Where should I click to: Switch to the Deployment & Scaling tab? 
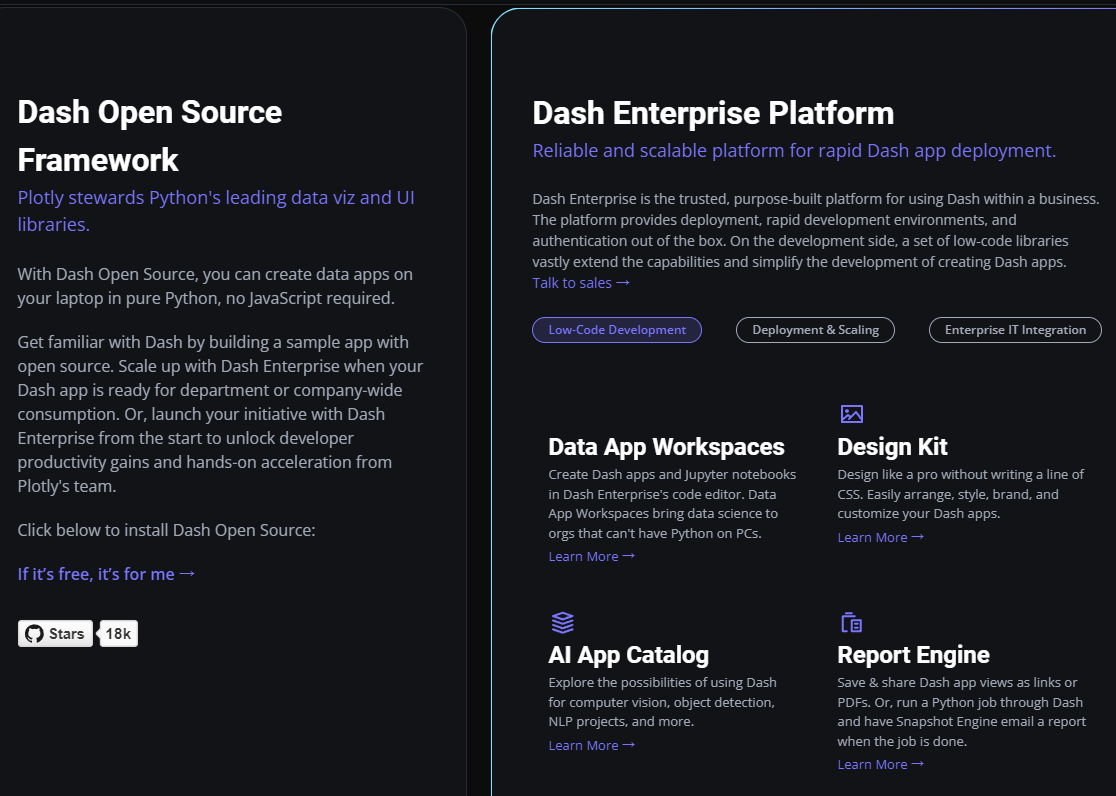815,330
